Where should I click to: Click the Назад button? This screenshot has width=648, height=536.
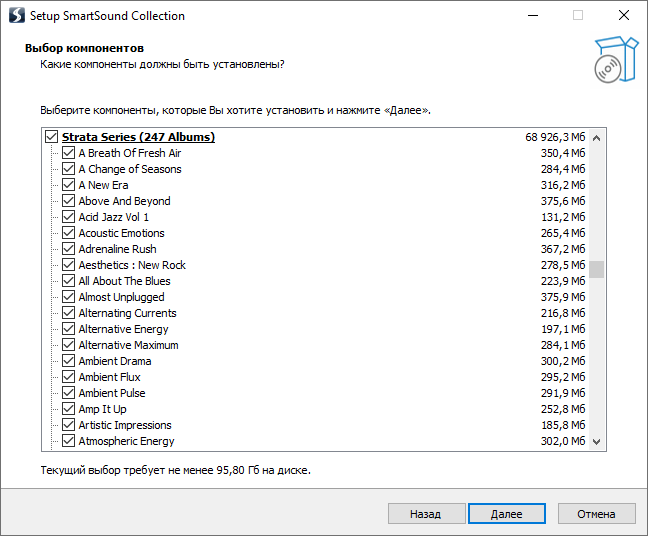(426, 514)
